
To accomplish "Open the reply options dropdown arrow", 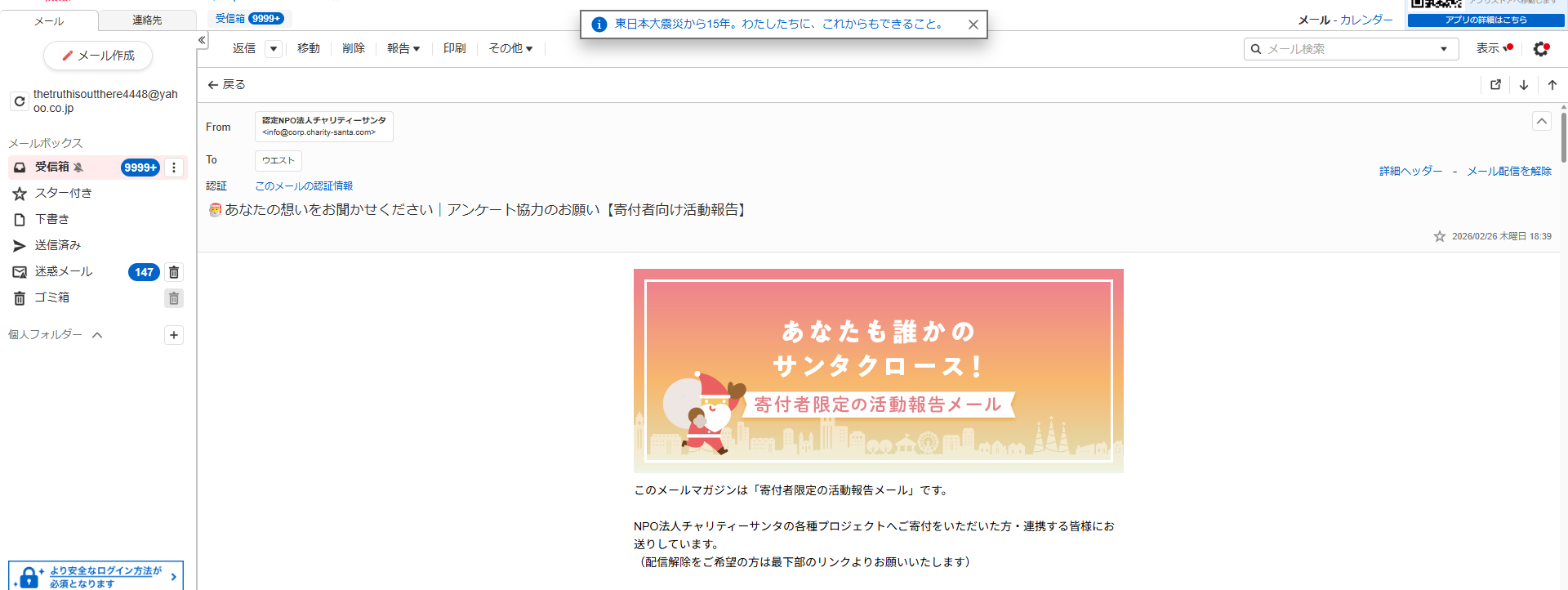I will click(274, 49).
